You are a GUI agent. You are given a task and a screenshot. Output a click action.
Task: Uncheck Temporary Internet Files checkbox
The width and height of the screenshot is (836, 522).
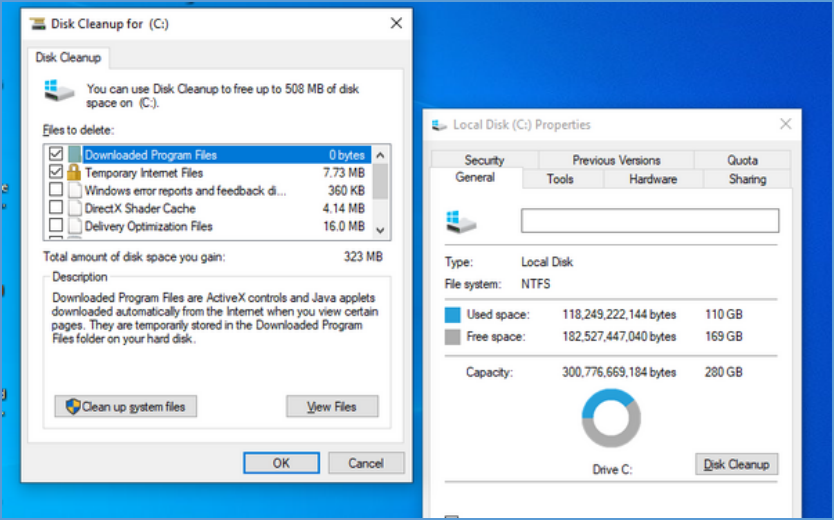(x=55, y=172)
